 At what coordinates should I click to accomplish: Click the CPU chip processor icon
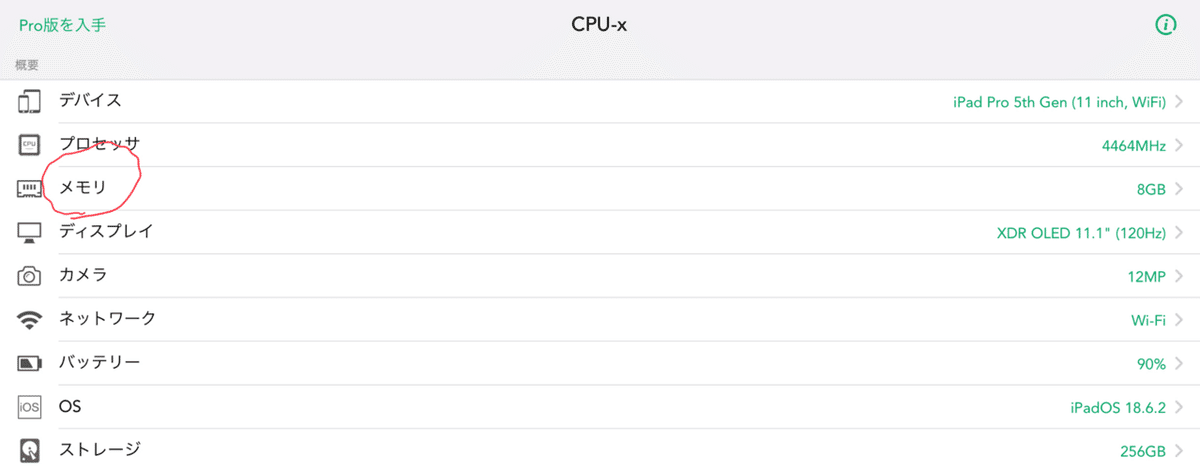pyautogui.click(x=30, y=145)
